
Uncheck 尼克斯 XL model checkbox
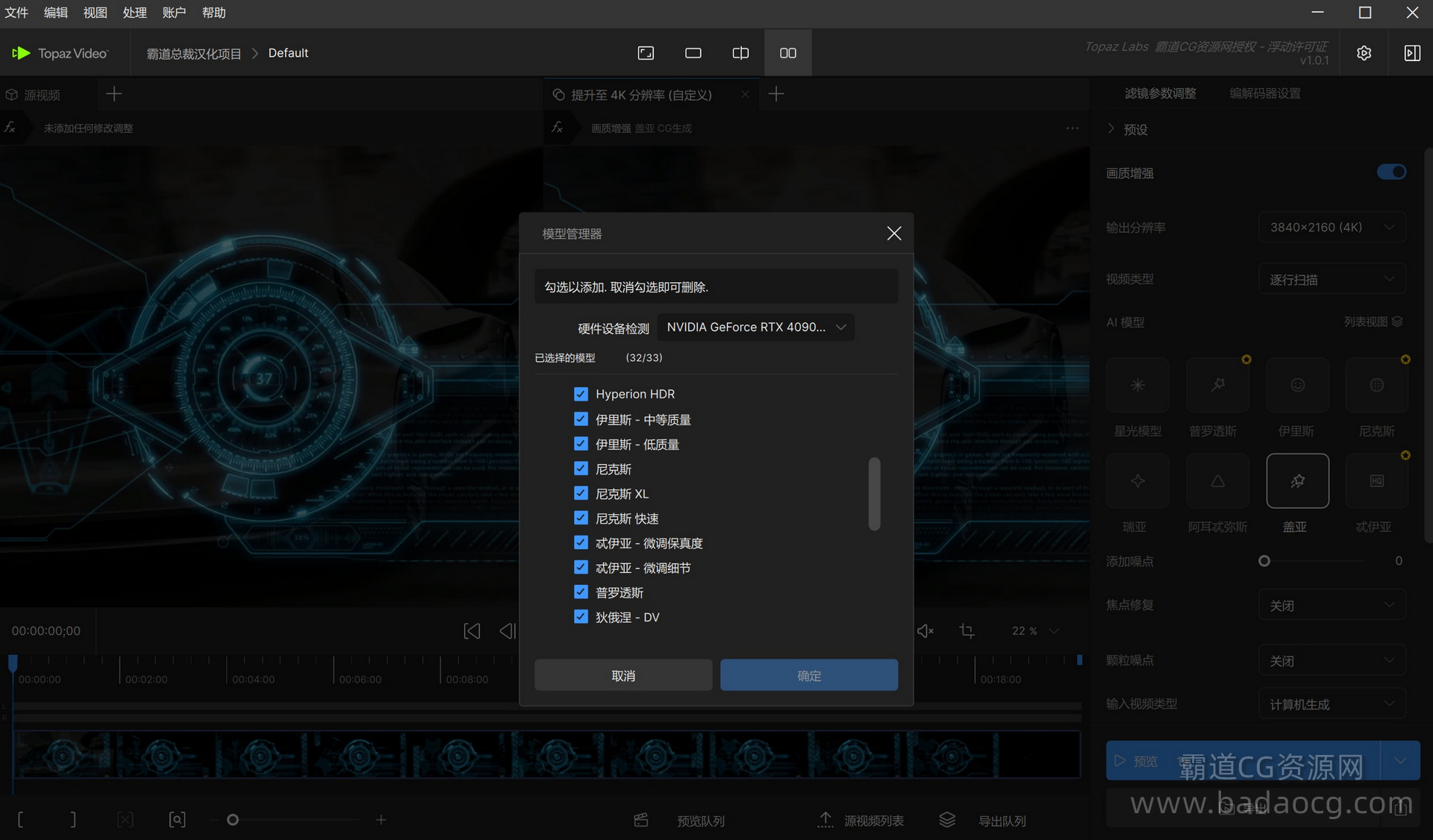pos(581,493)
